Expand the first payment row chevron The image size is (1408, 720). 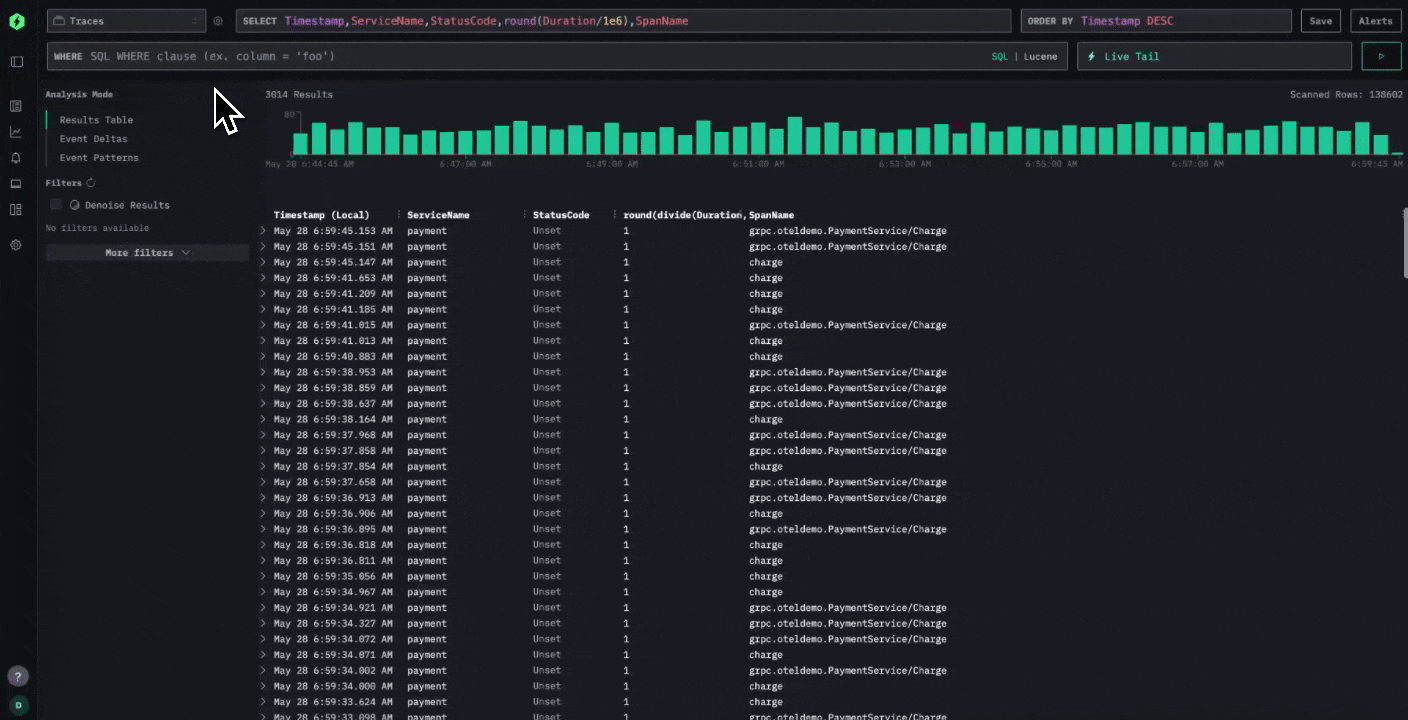click(264, 231)
